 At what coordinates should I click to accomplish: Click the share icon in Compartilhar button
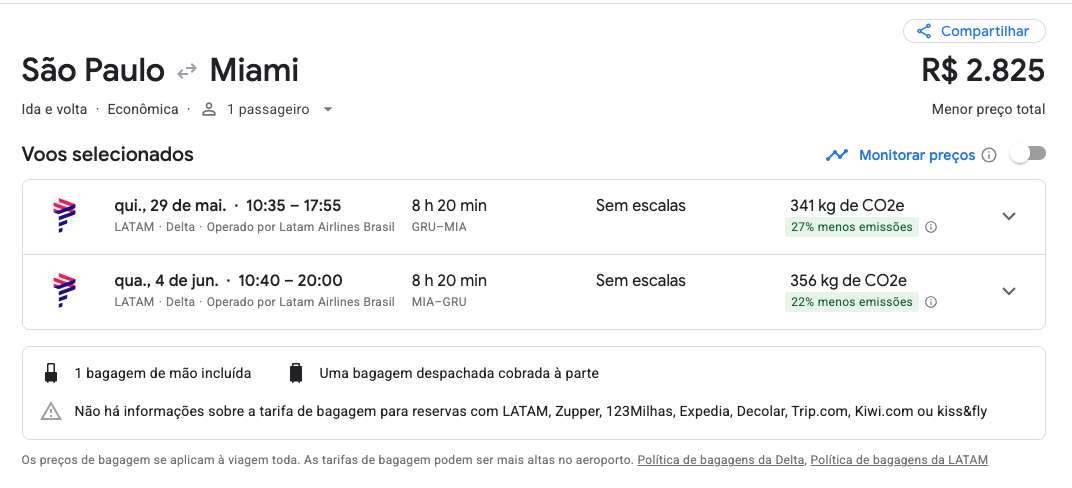(x=924, y=31)
